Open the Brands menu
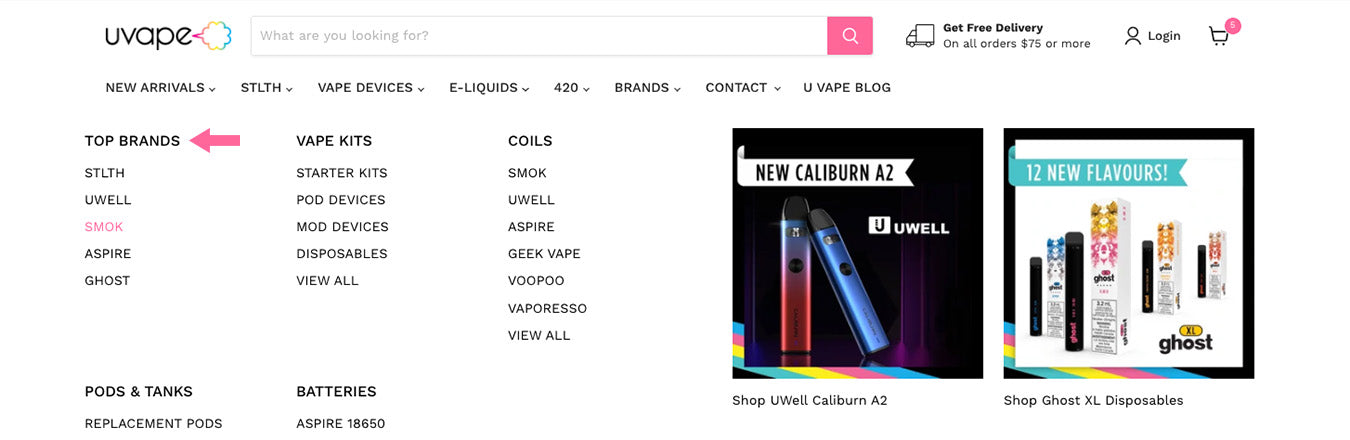The image size is (1350, 440). coord(646,88)
